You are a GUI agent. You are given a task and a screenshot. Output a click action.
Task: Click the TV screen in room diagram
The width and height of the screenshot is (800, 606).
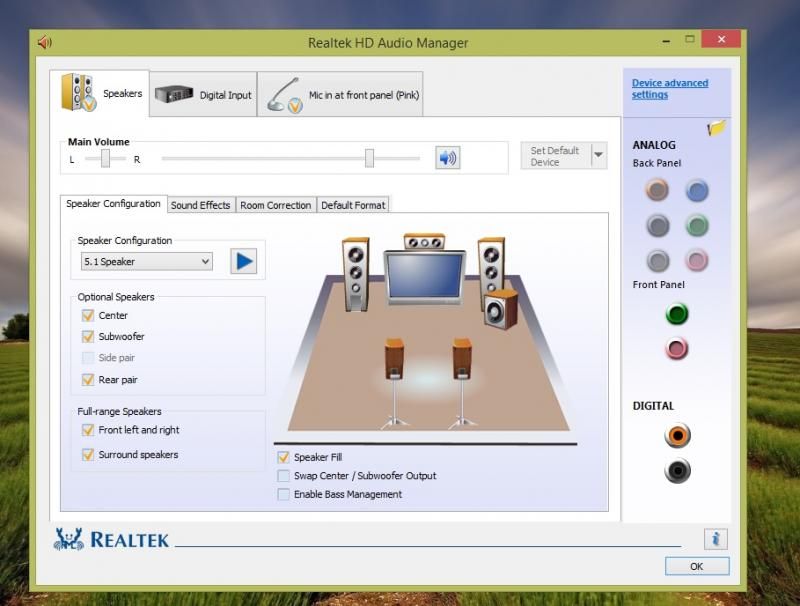pyautogui.click(x=424, y=275)
